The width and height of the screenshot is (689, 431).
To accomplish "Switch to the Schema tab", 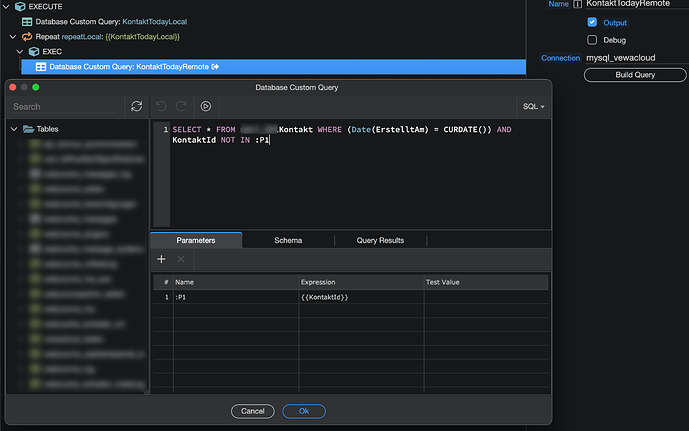I will point(288,240).
